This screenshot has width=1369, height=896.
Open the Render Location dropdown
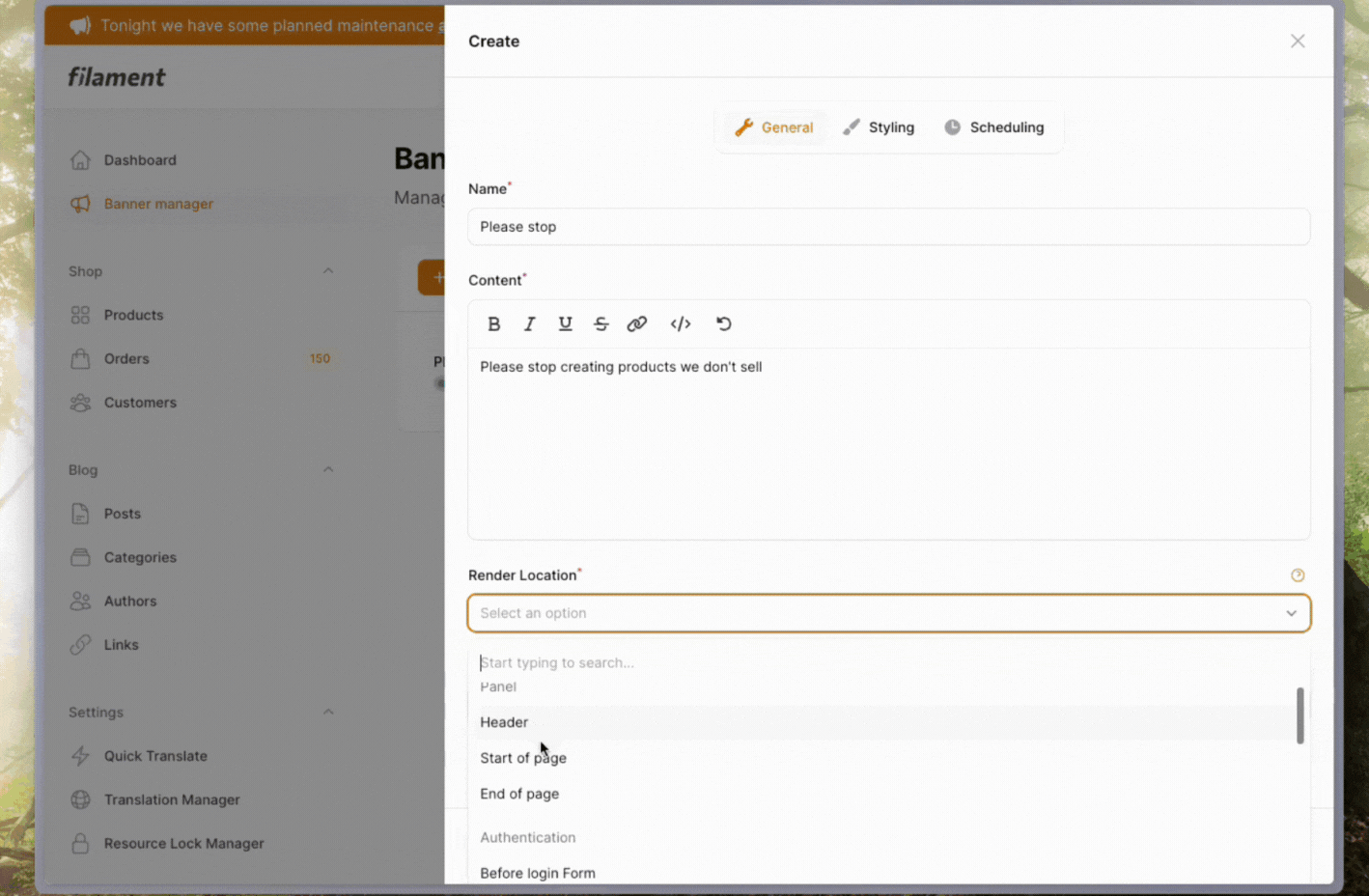click(888, 613)
